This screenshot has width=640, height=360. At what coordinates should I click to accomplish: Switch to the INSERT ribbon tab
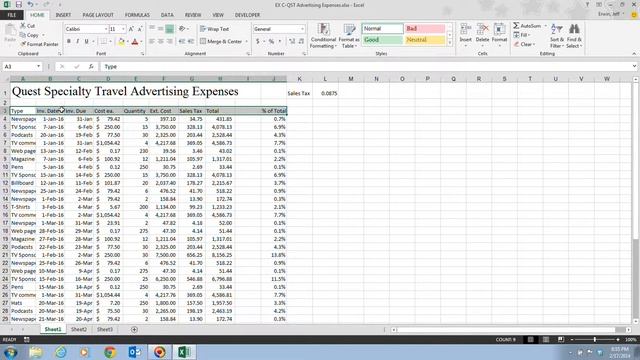(x=63, y=15)
